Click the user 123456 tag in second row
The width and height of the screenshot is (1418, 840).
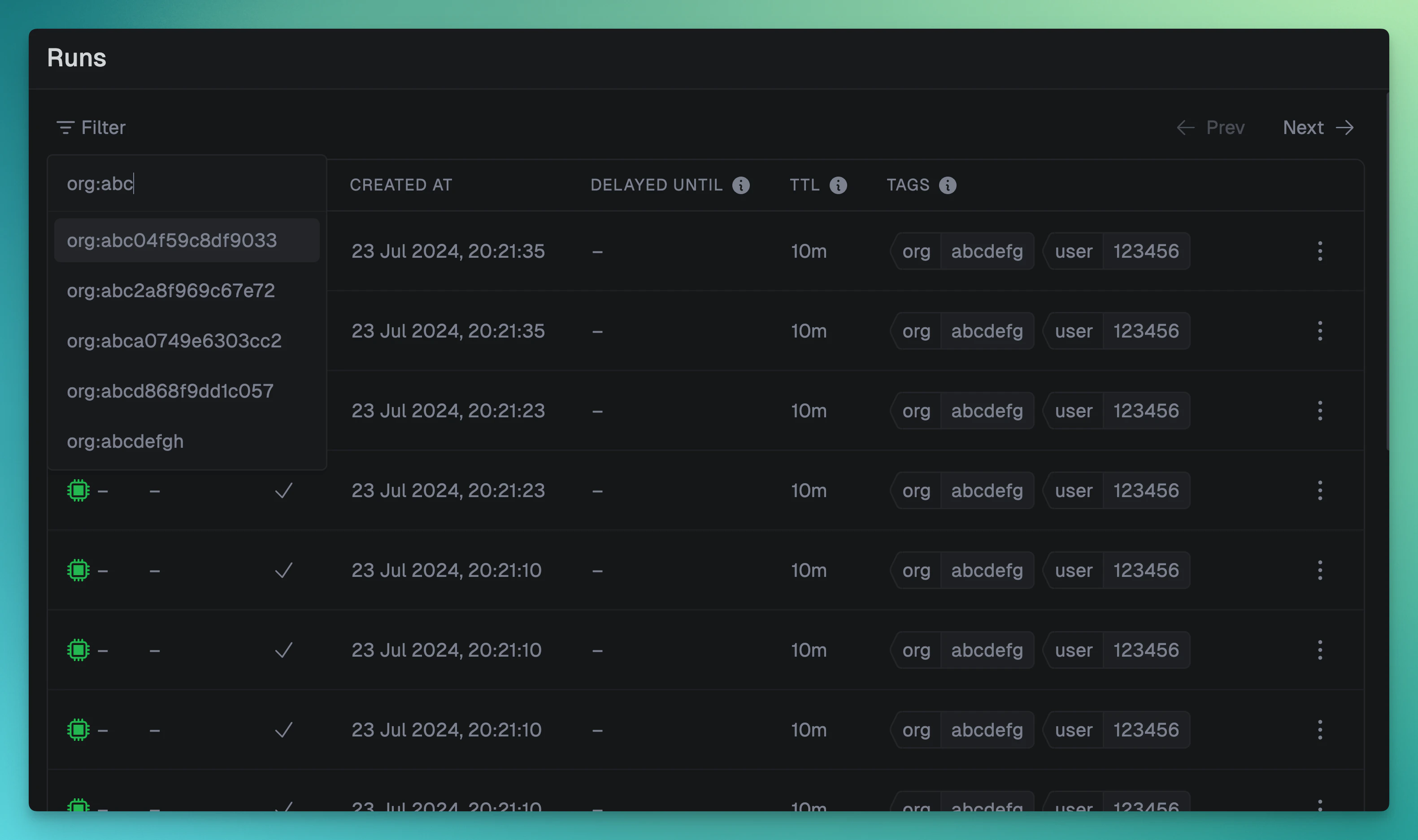tap(1116, 330)
